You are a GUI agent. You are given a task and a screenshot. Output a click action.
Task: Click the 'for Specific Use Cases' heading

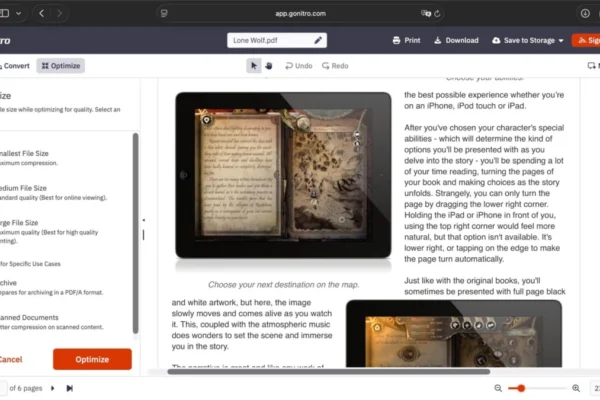click(x=30, y=264)
